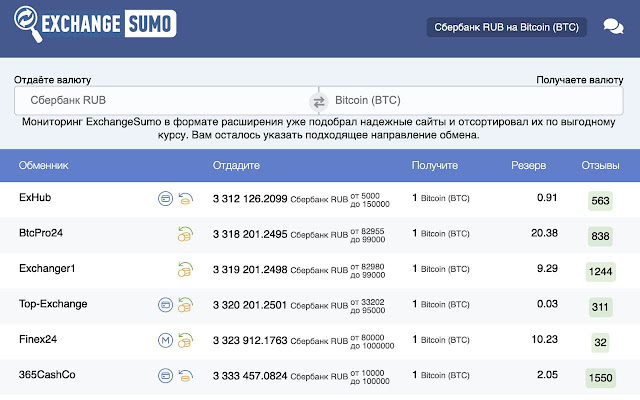Click the reserve value 10.23

(x=544, y=339)
